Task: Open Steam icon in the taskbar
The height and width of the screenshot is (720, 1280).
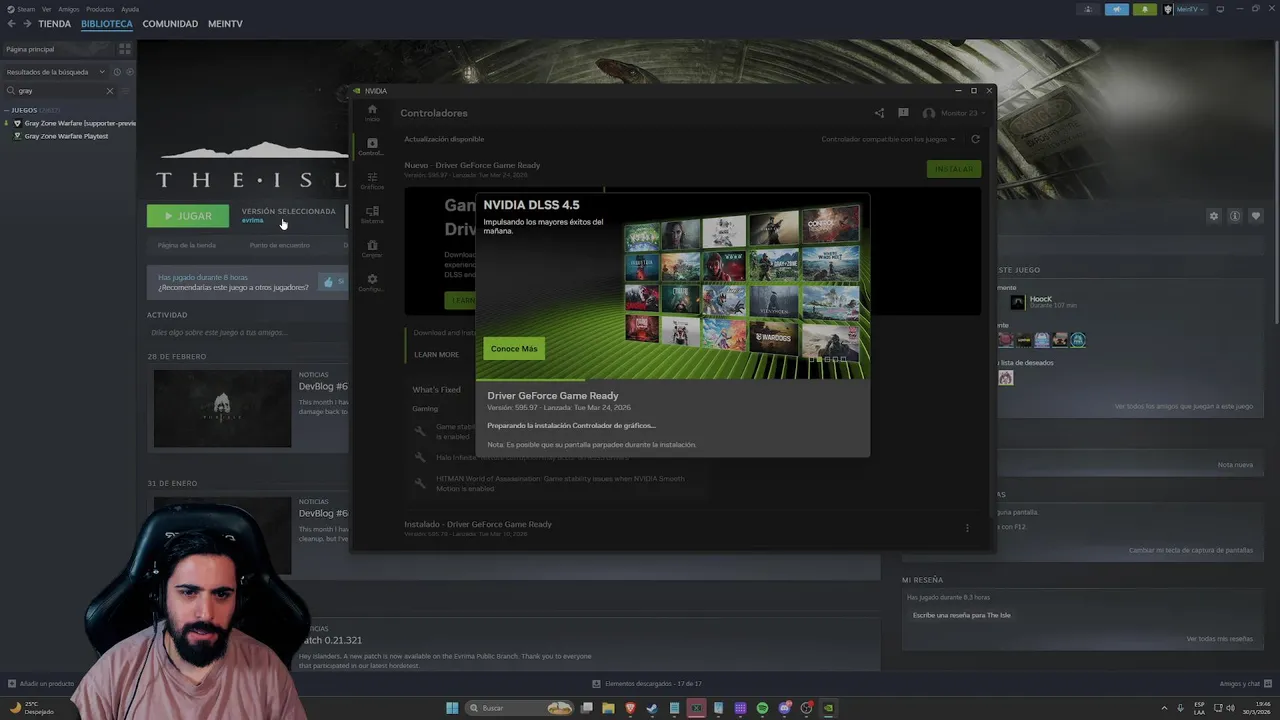Action: (x=652, y=708)
